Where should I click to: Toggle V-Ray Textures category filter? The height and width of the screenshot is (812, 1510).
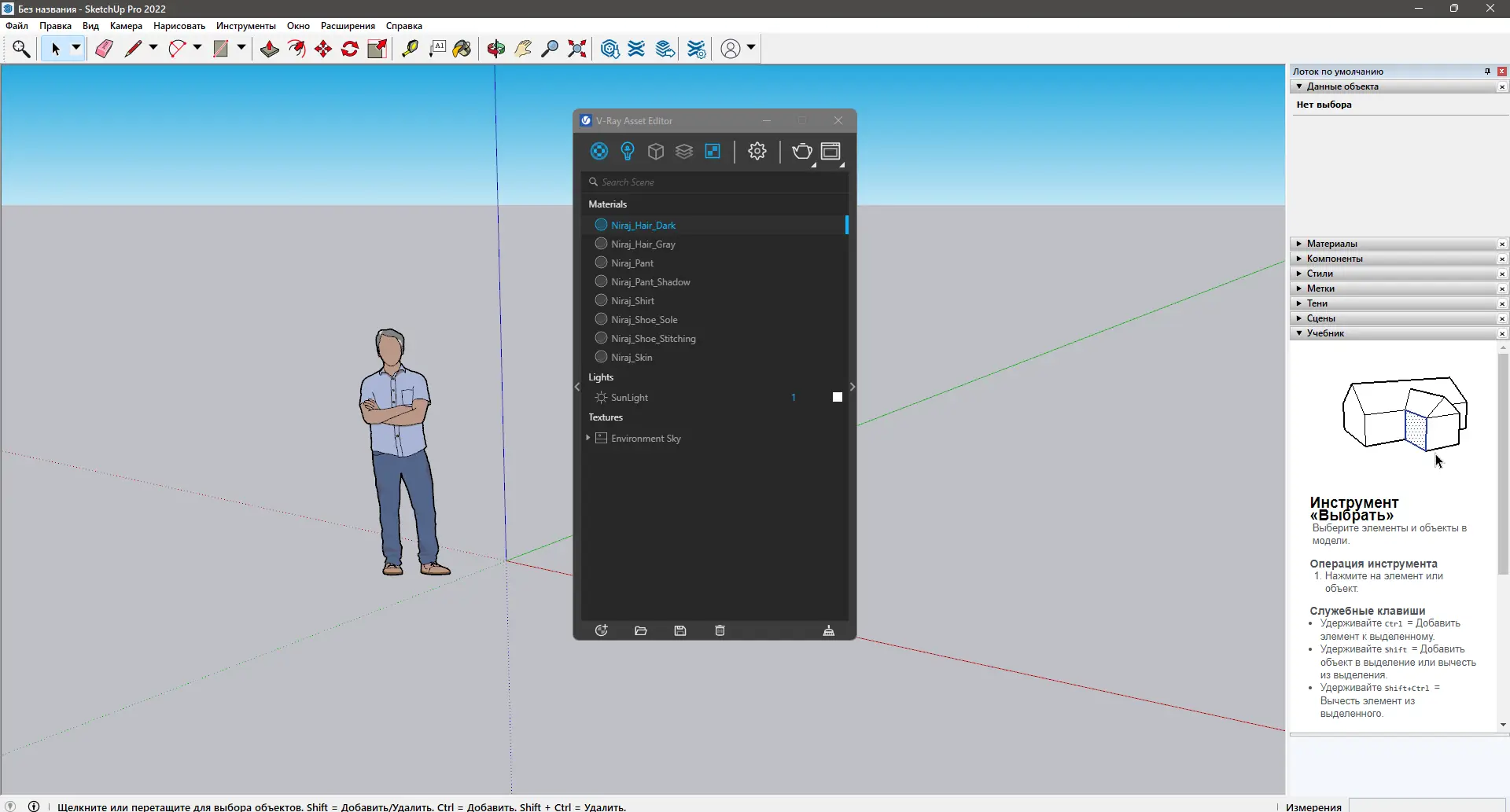pos(713,151)
